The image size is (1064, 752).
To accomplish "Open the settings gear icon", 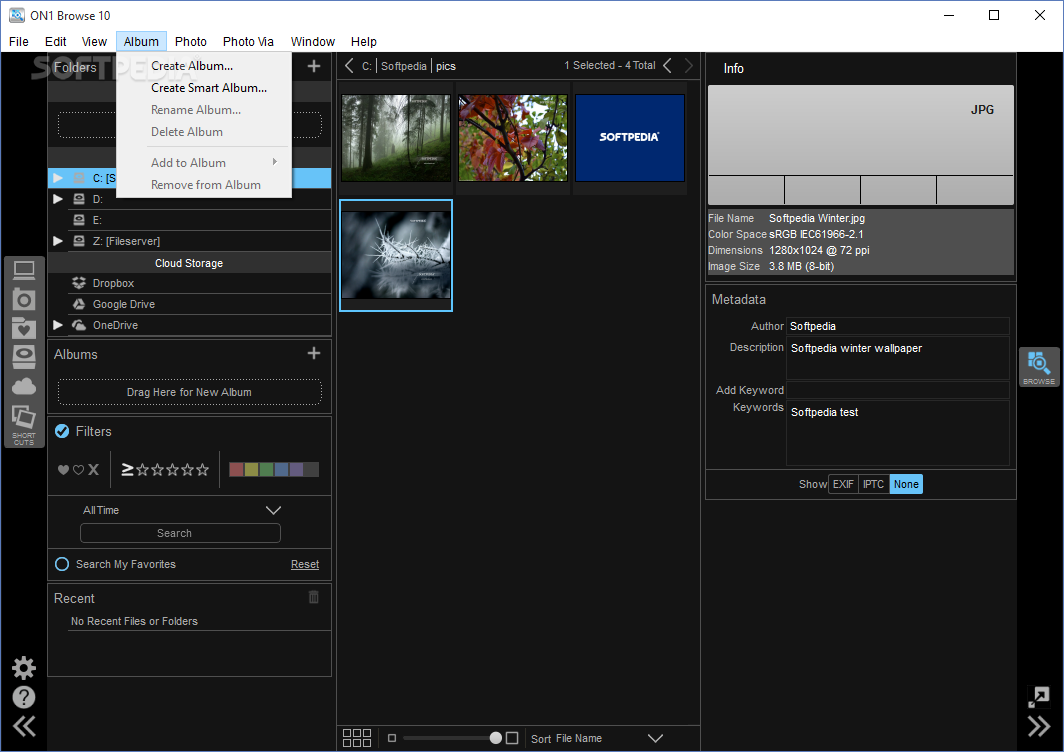I will (x=24, y=668).
